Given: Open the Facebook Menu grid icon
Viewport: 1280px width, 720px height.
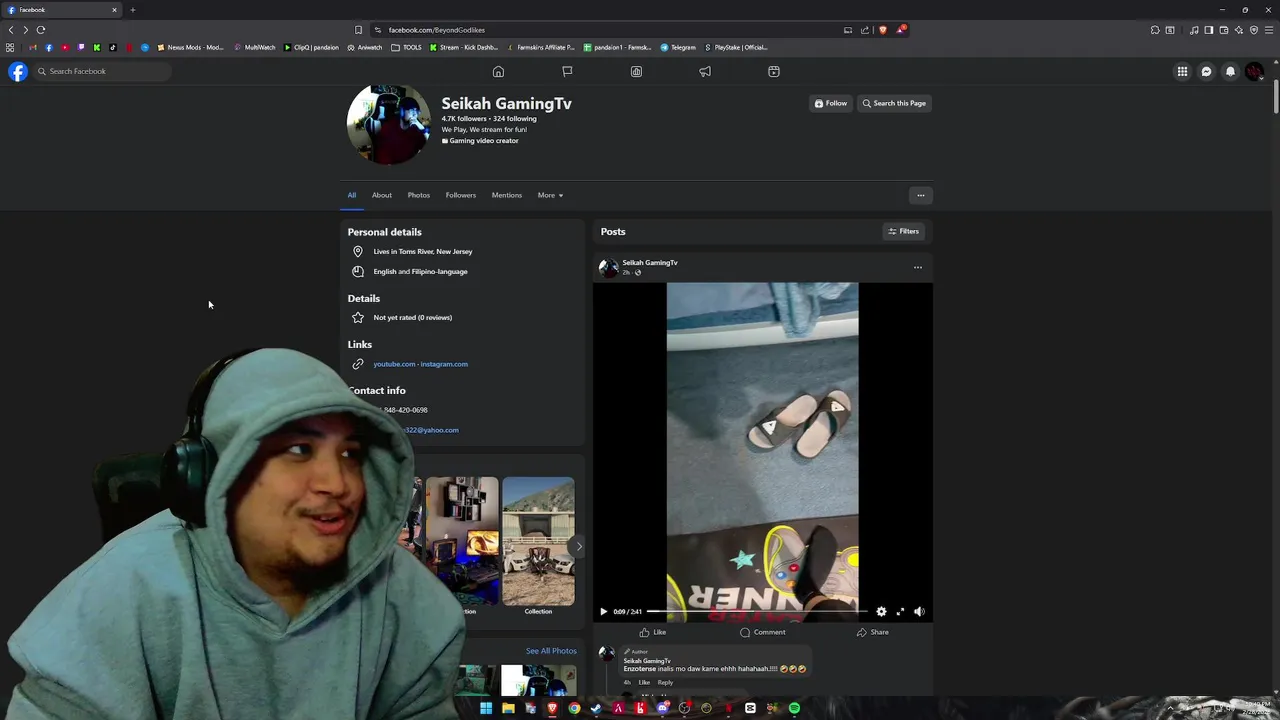Looking at the screenshot, I should (1182, 71).
